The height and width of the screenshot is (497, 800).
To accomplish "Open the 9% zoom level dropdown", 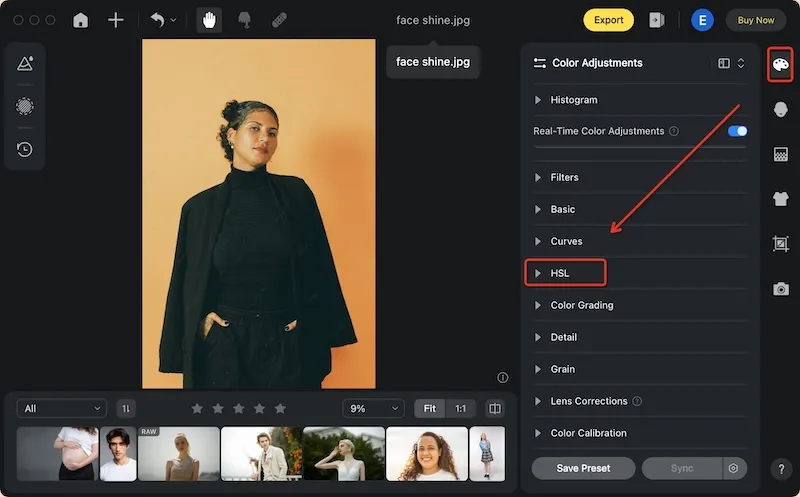I will pyautogui.click(x=373, y=409).
